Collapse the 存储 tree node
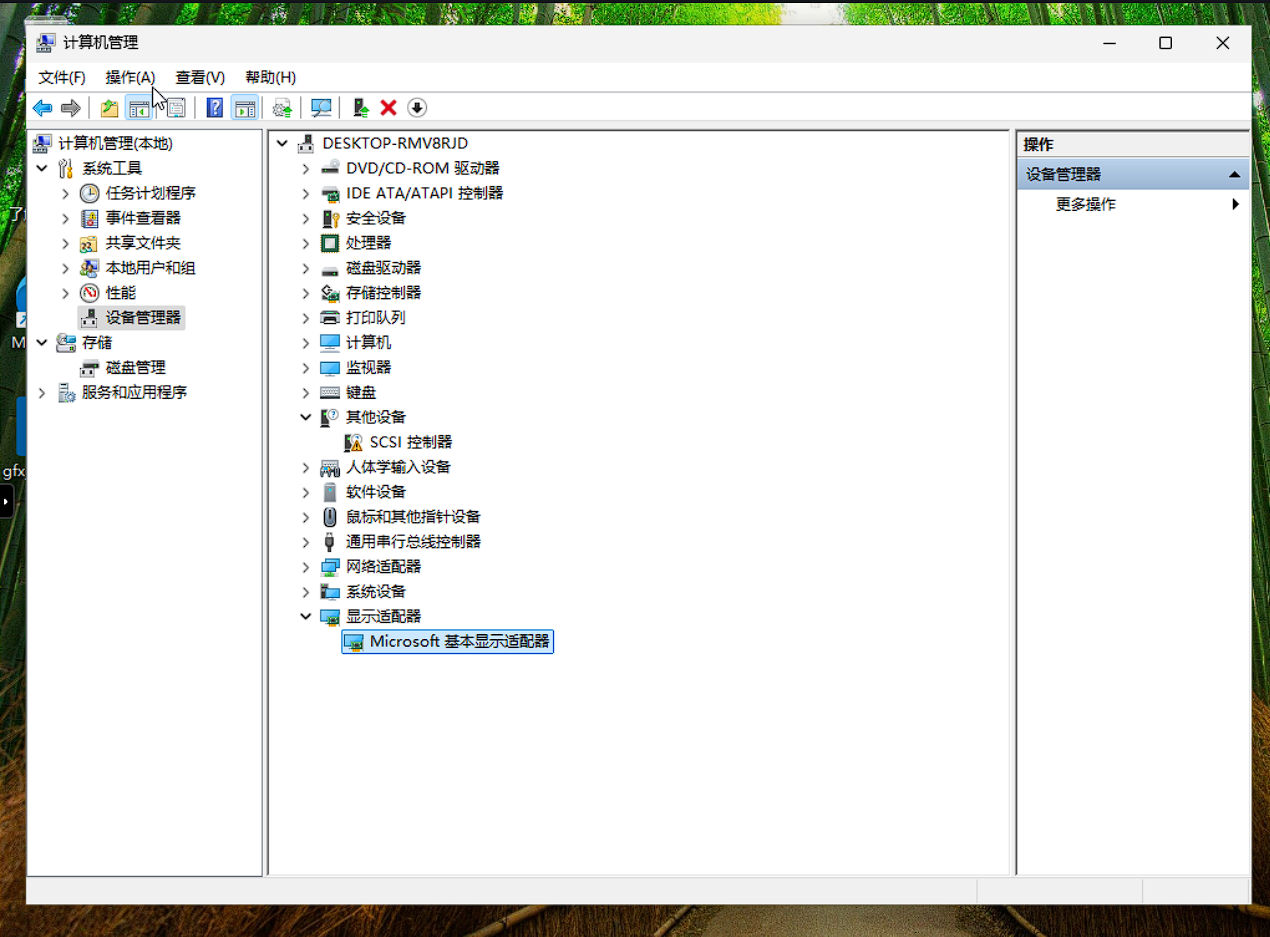 point(42,343)
